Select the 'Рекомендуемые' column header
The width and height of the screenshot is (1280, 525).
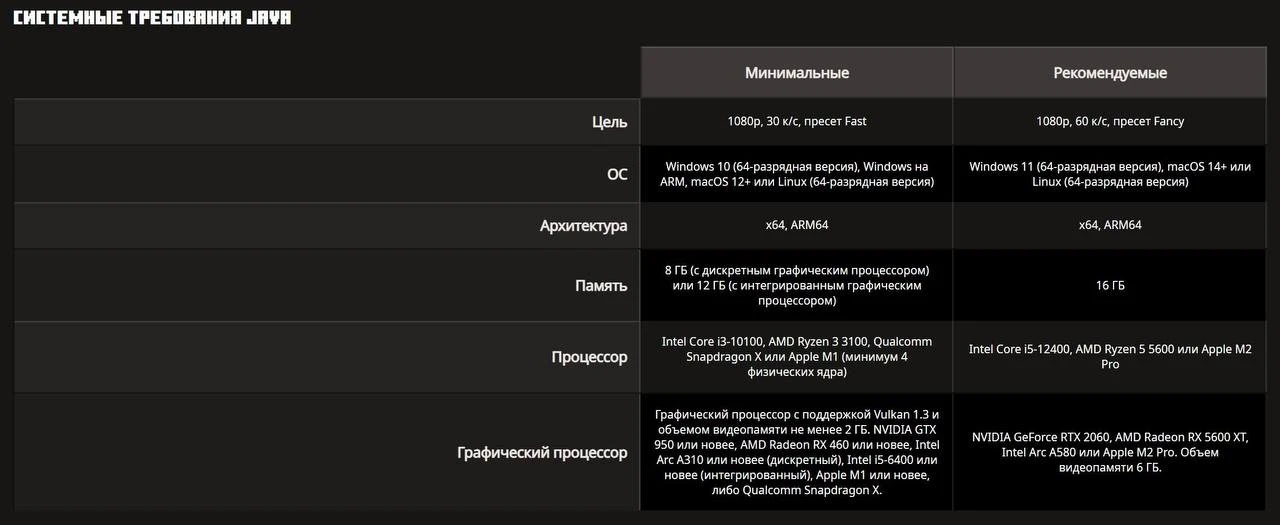tap(1110, 73)
